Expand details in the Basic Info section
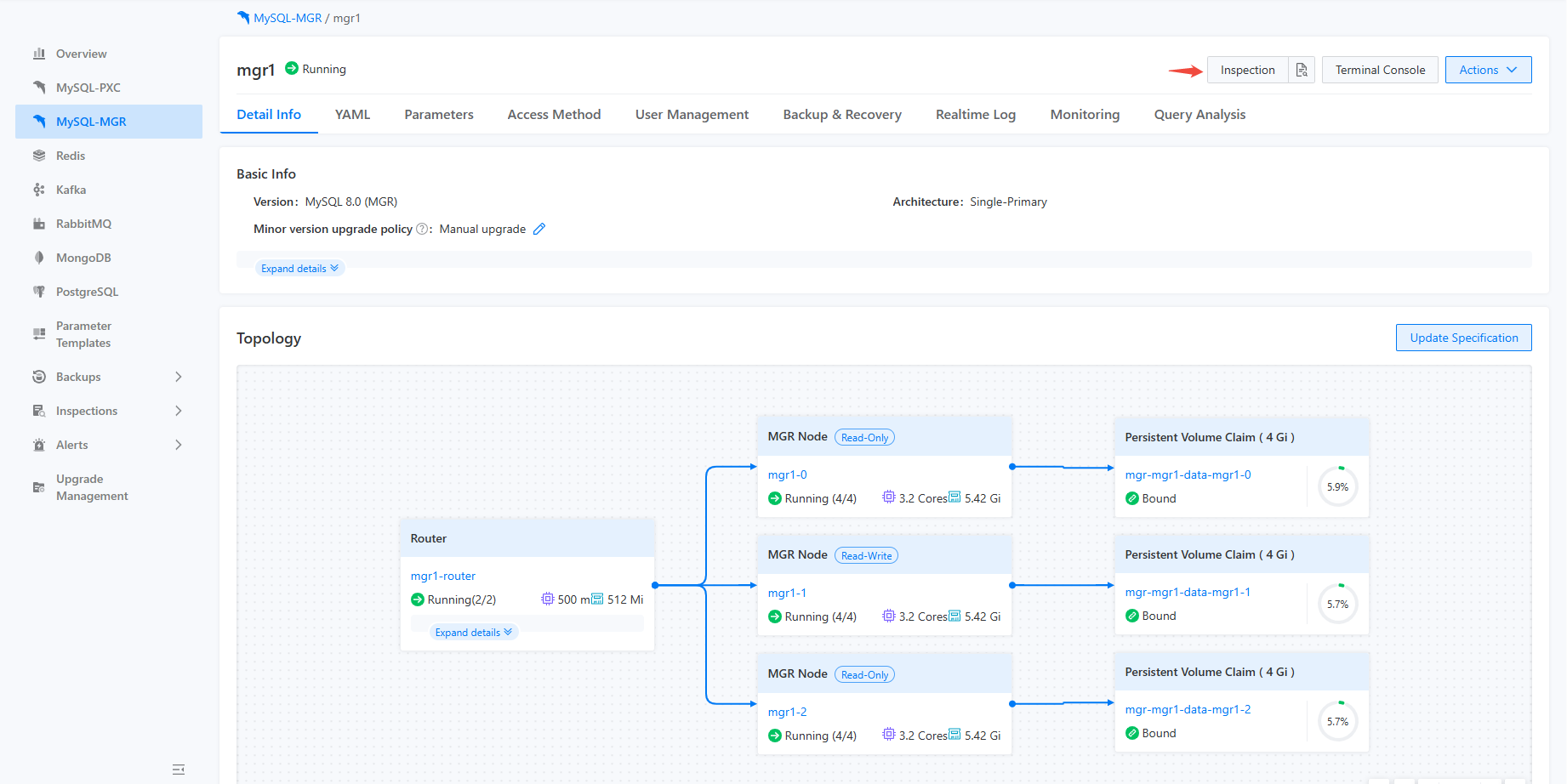1567x784 pixels. [x=299, y=268]
